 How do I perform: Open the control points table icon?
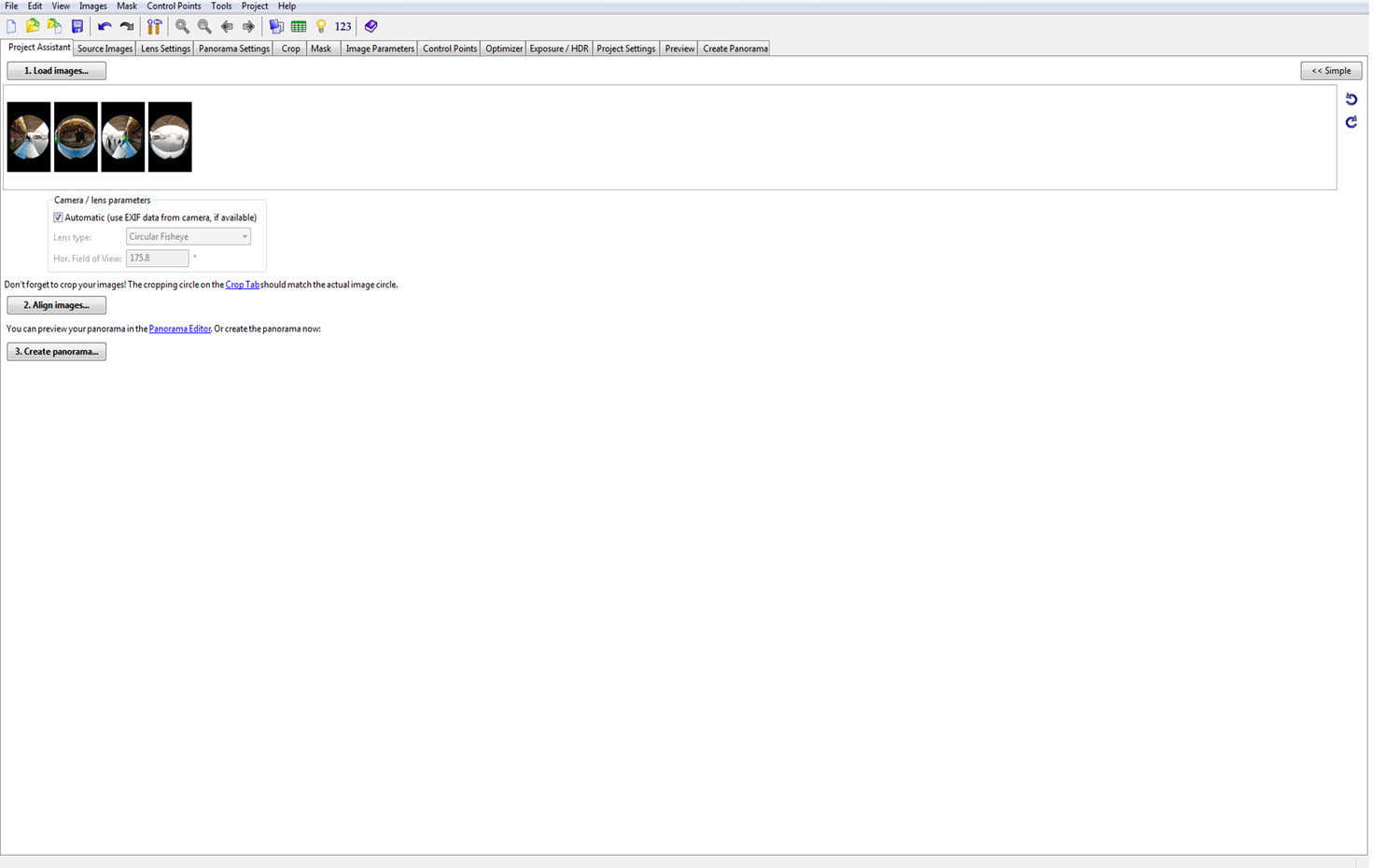coord(299,27)
